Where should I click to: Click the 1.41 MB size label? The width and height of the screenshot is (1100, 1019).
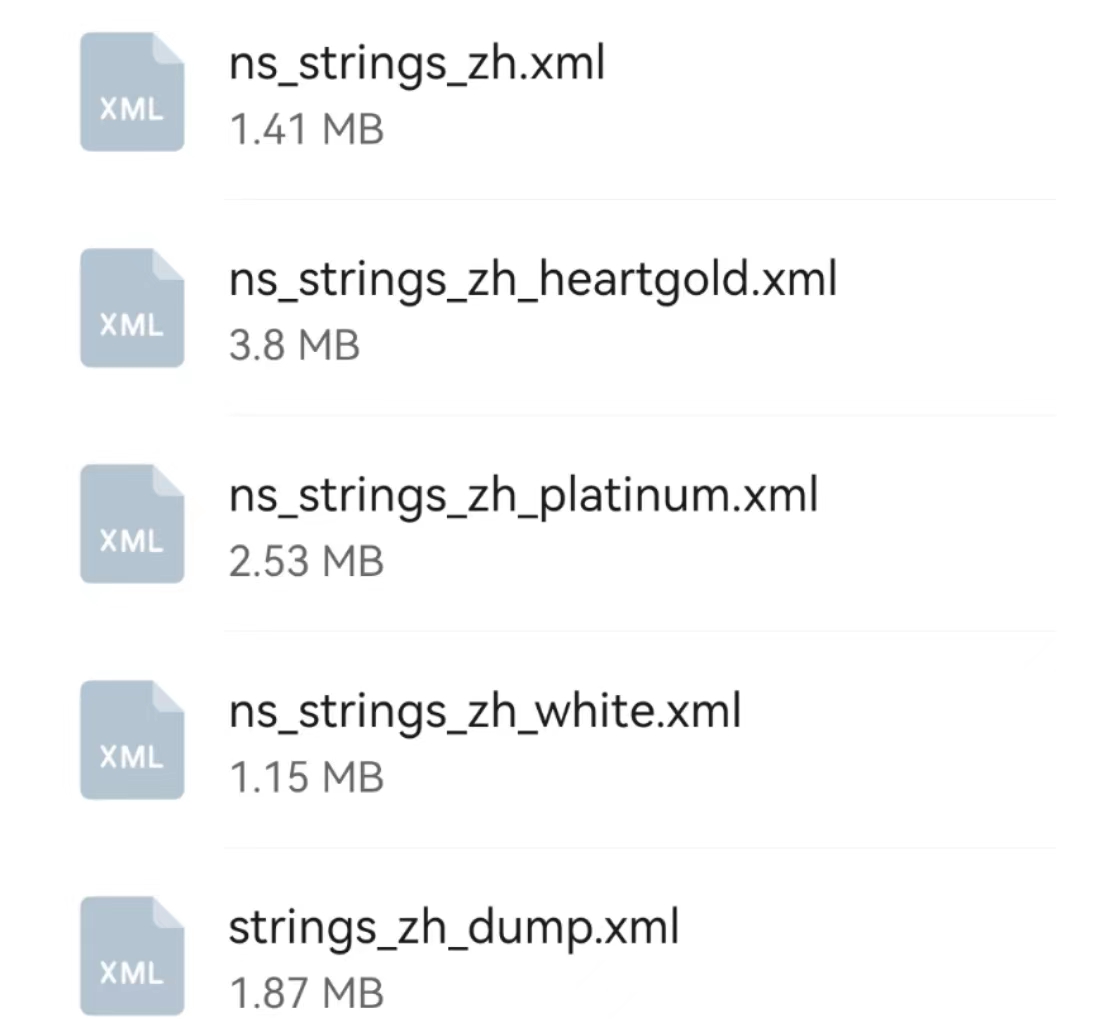[x=306, y=130]
